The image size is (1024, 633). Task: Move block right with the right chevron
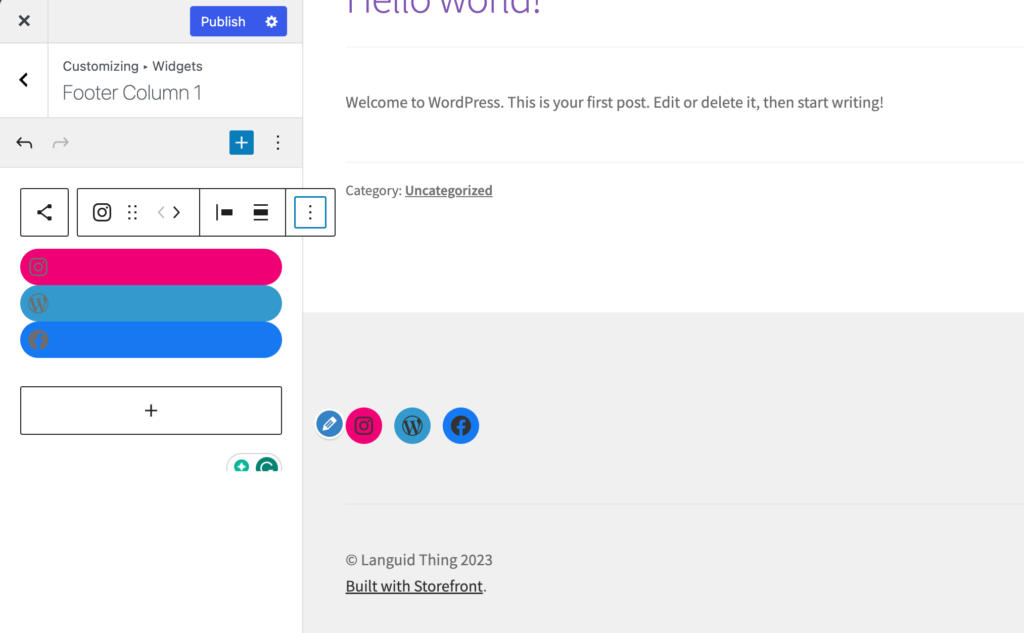[176, 212]
